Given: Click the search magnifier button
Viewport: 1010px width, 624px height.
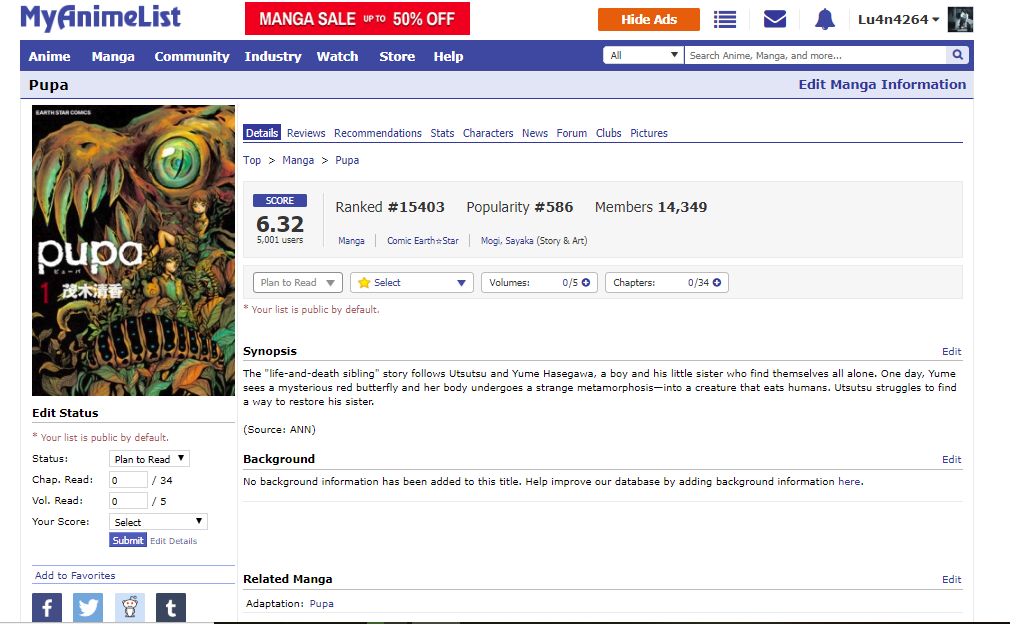Looking at the screenshot, I should (957, 56).
